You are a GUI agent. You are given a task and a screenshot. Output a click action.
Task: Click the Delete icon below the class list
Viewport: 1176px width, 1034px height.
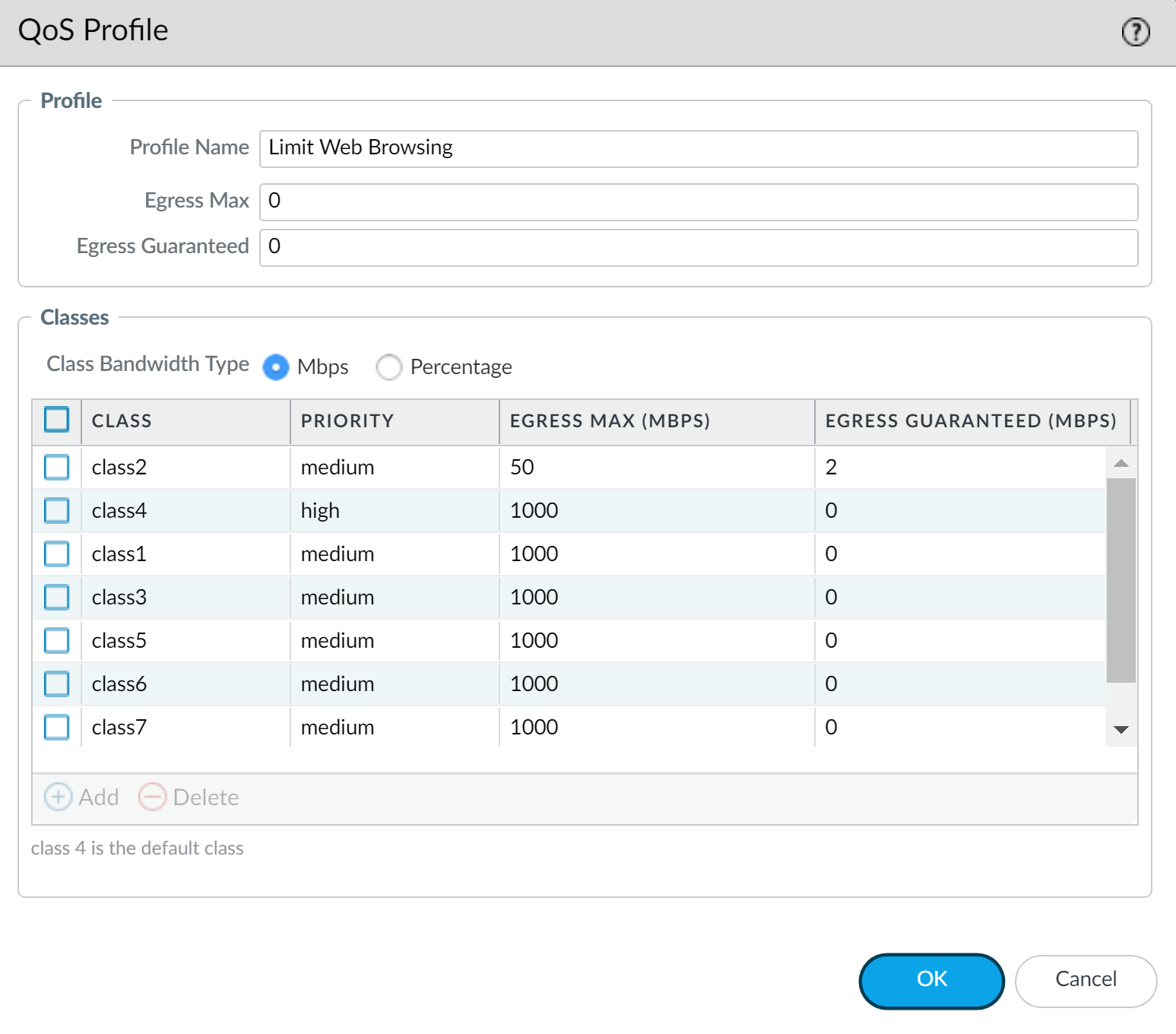coord(152,797)
